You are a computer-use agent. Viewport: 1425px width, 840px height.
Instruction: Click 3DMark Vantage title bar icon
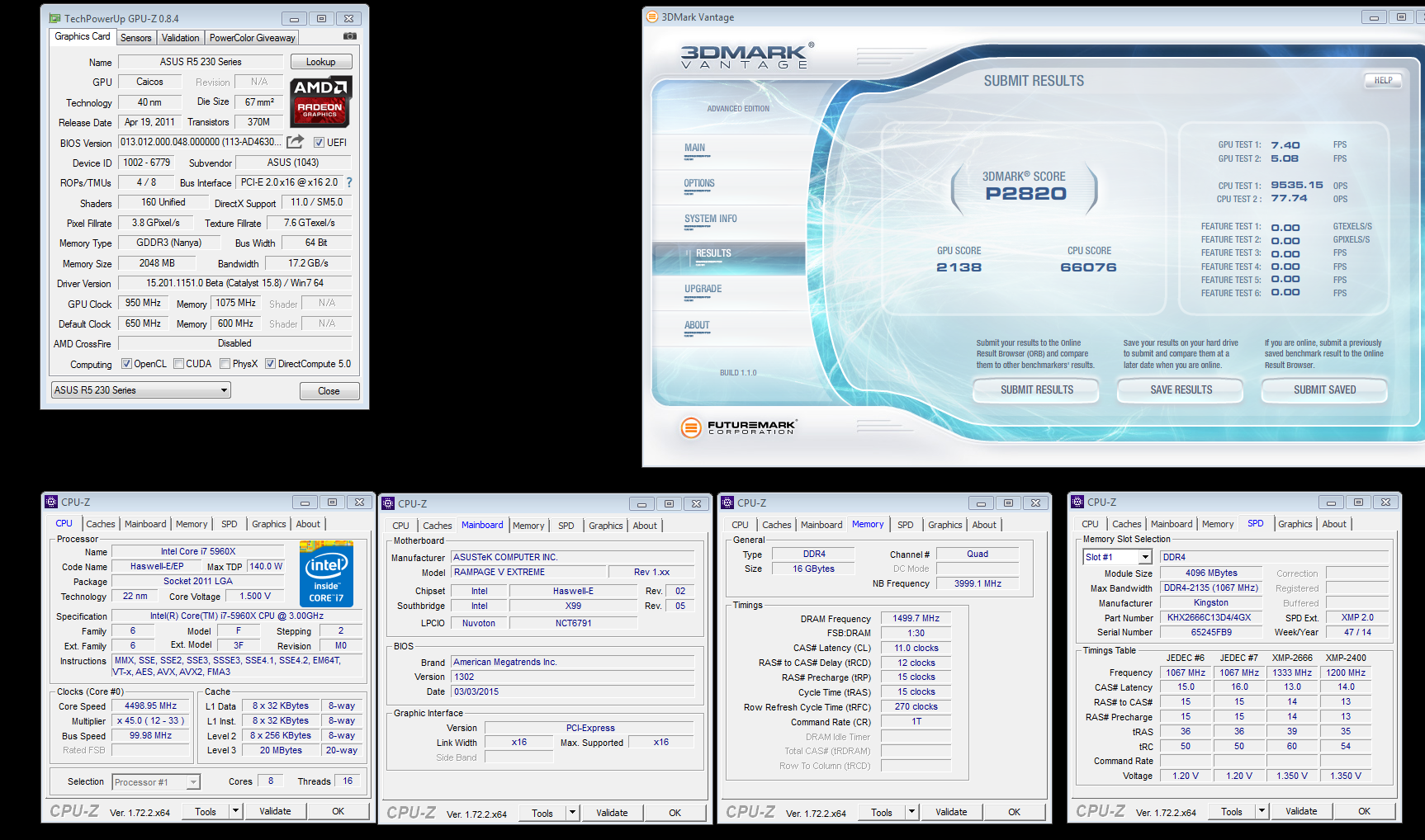[x=652, y=17]
